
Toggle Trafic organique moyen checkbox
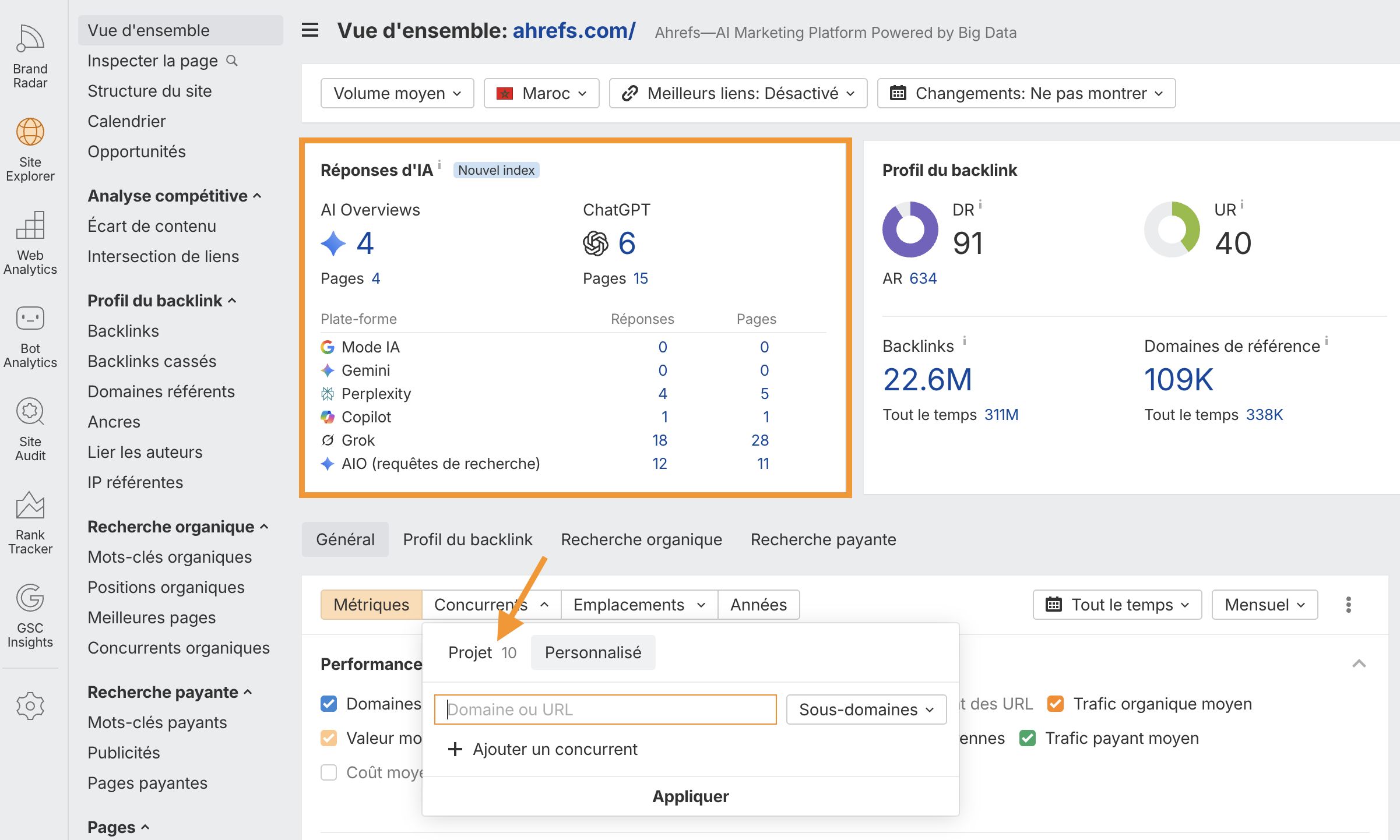click(1056, 704)
